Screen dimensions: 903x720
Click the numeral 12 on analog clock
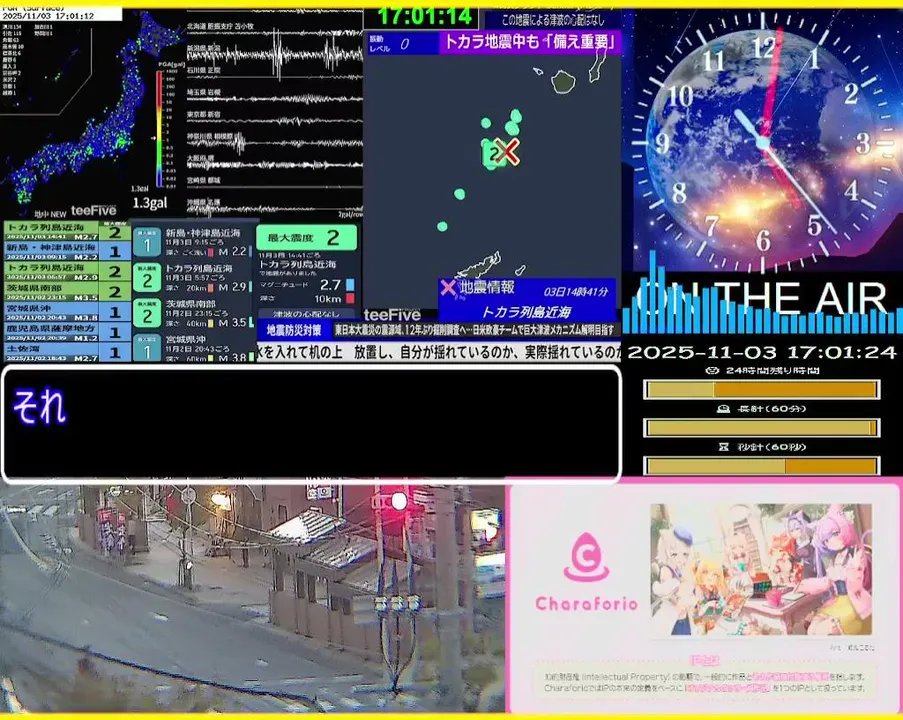764,47
